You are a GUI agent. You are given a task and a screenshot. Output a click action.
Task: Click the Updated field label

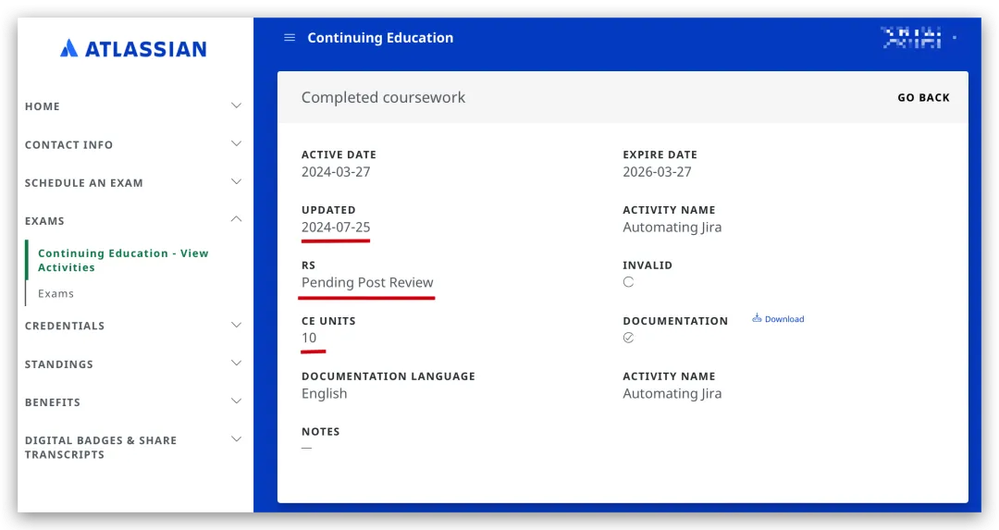click(329, 210)
